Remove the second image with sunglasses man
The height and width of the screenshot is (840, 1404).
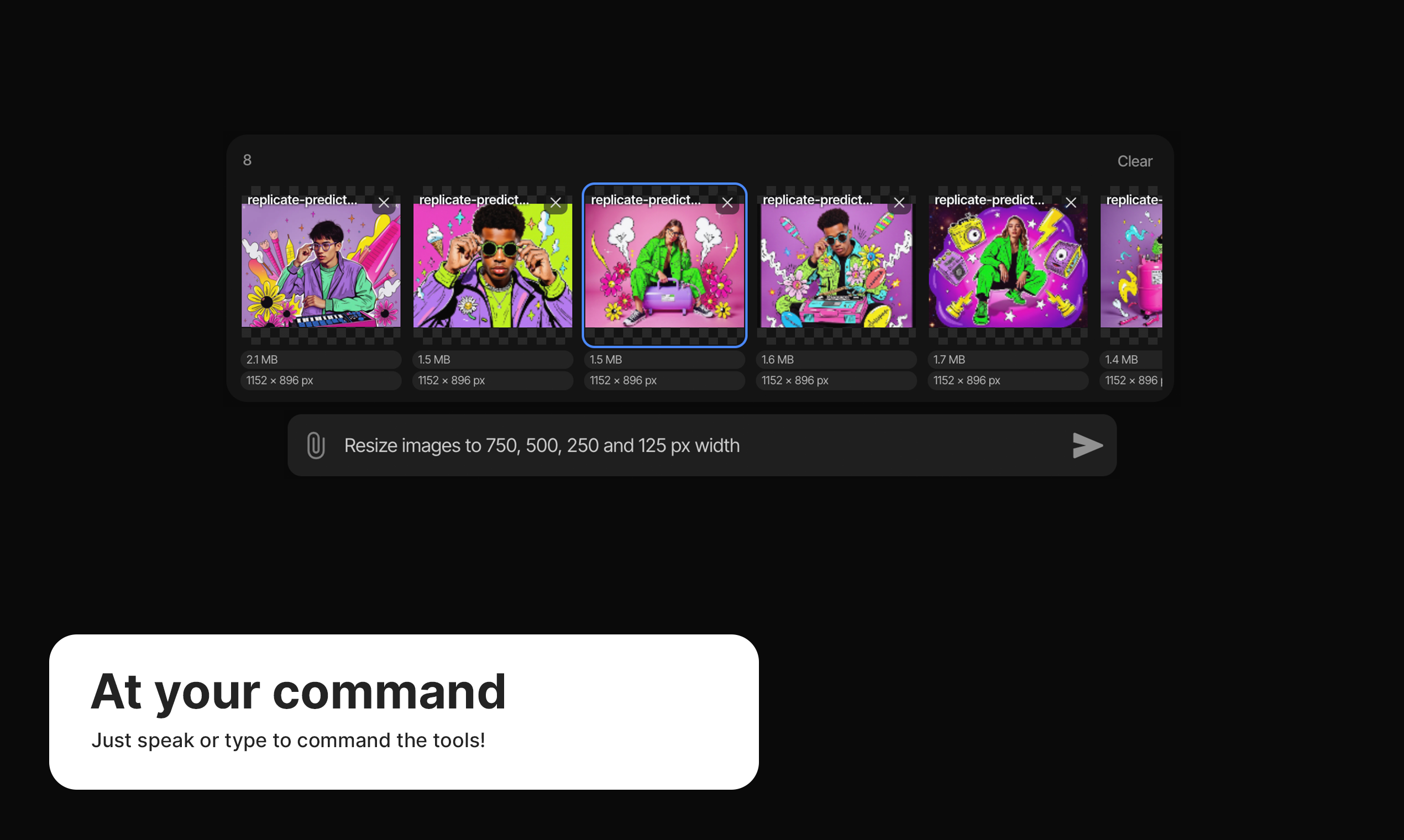[556, 203]
